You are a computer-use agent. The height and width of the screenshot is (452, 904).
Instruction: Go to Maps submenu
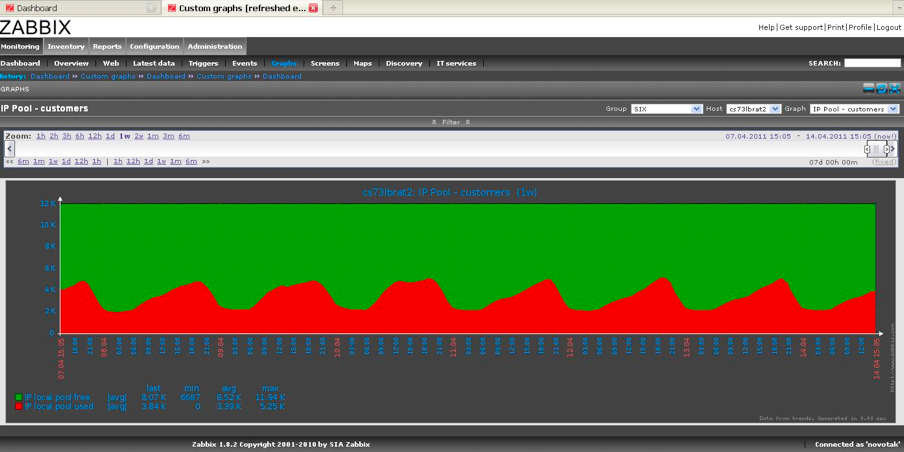[x=363, y=63]
